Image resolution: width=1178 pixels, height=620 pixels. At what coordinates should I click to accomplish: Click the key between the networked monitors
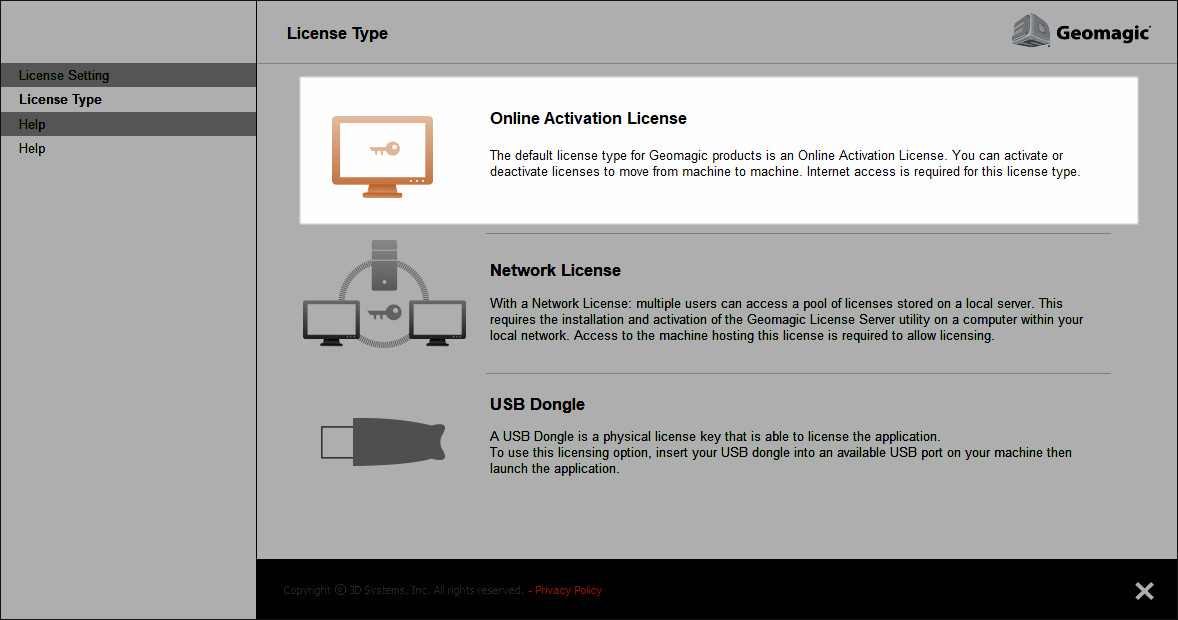click(387, 310)
